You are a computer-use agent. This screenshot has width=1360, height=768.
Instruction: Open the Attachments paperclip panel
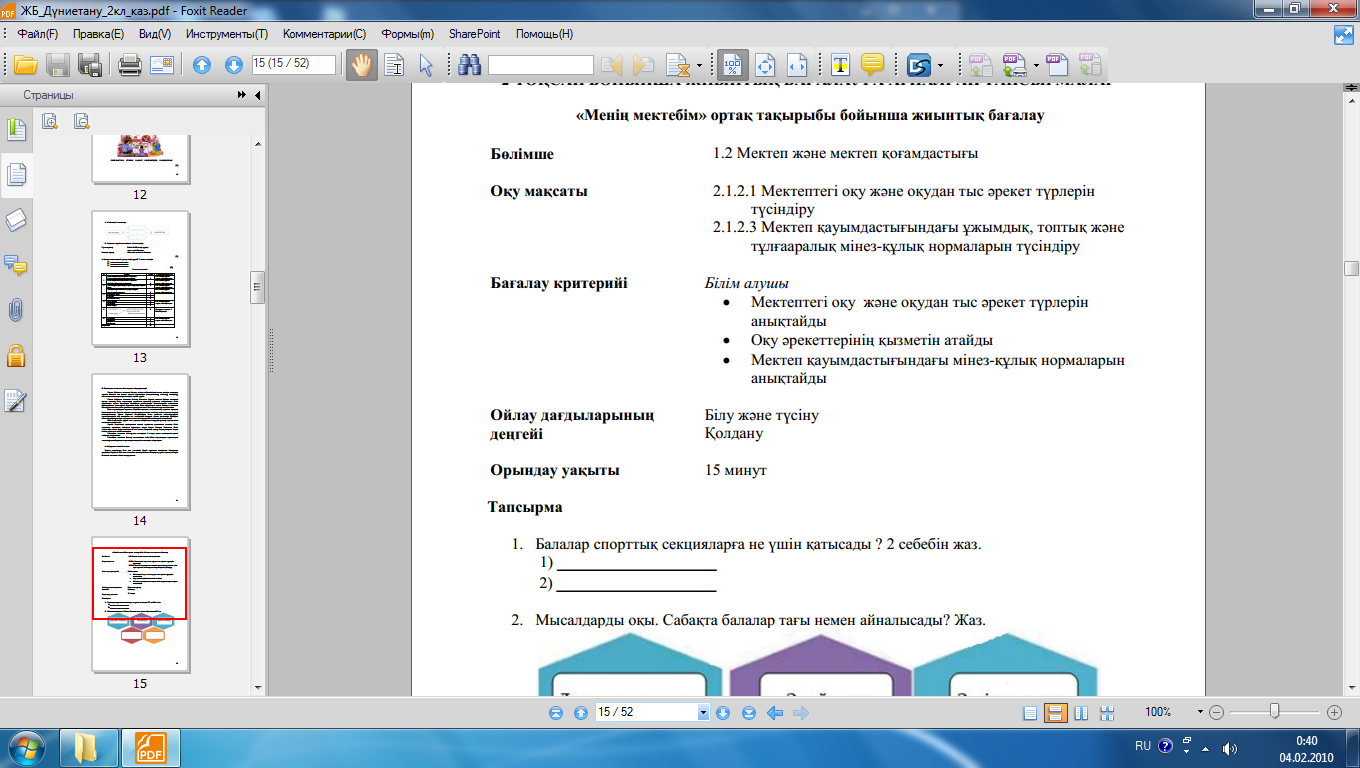pos(17,310)
